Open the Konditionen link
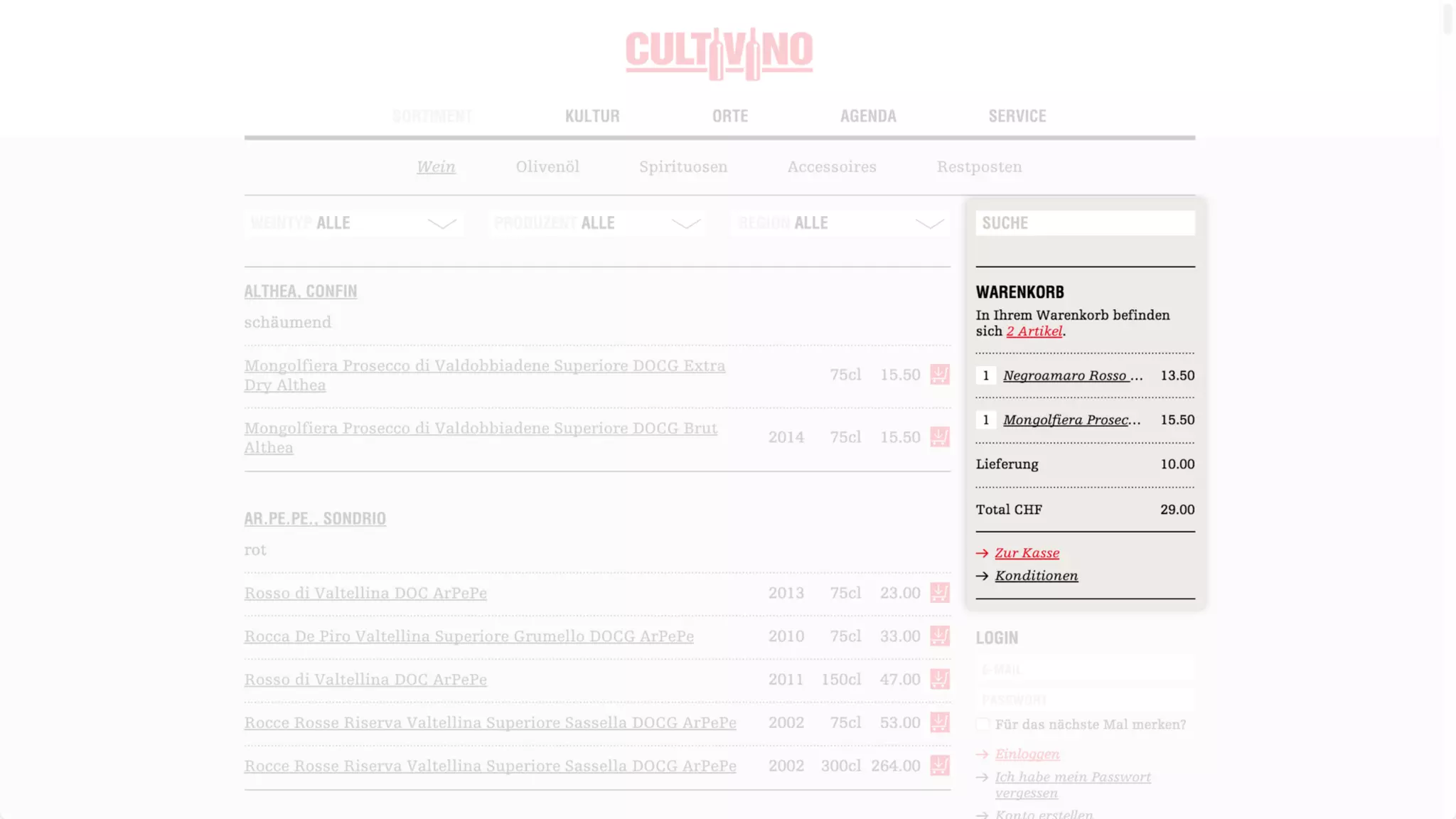The image size is (1456, 819). tap(1036, 576)
